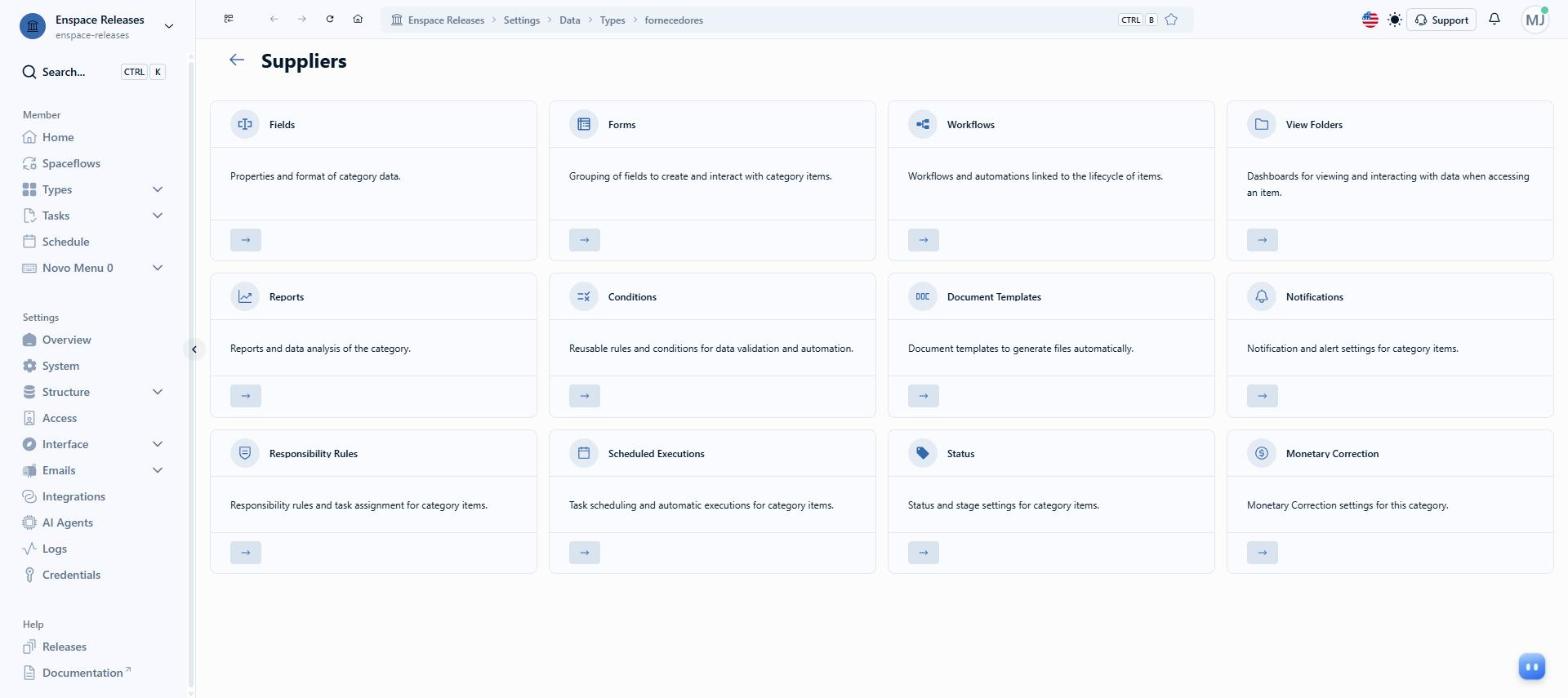Click the Support button

point(1441,20)
